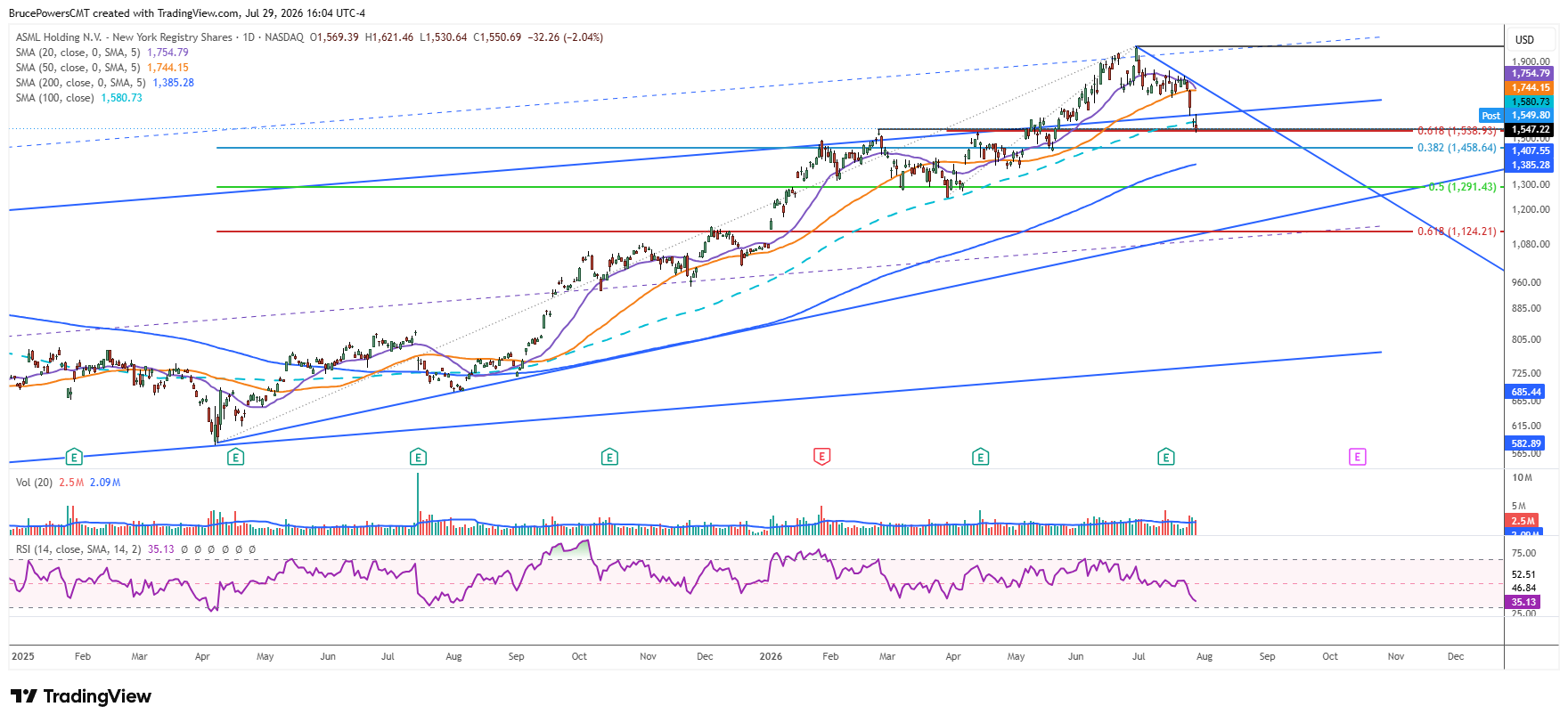Screen dimensions: 1568x723
Task: Click the 1,080.00 price scale label
Action: [1531, 244]
